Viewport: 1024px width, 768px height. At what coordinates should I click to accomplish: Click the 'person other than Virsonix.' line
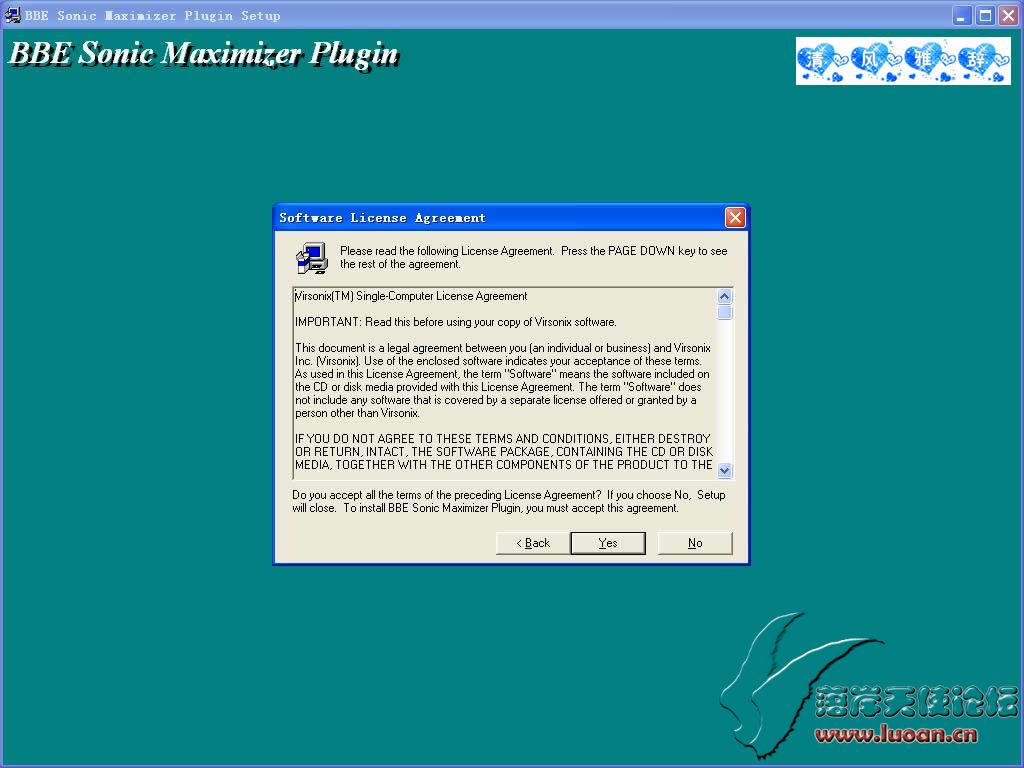click(x=357, y=413)
